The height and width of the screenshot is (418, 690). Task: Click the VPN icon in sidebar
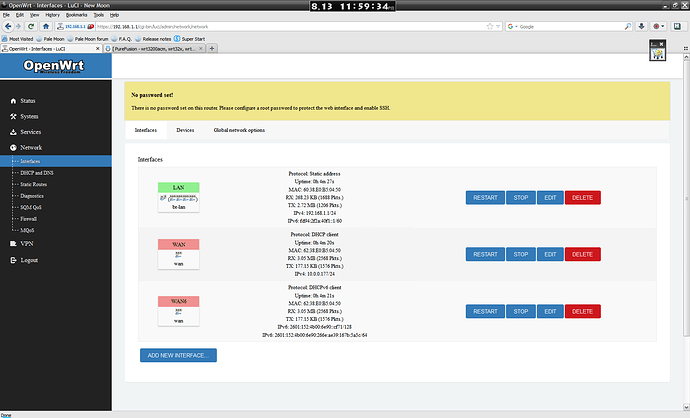13,244
